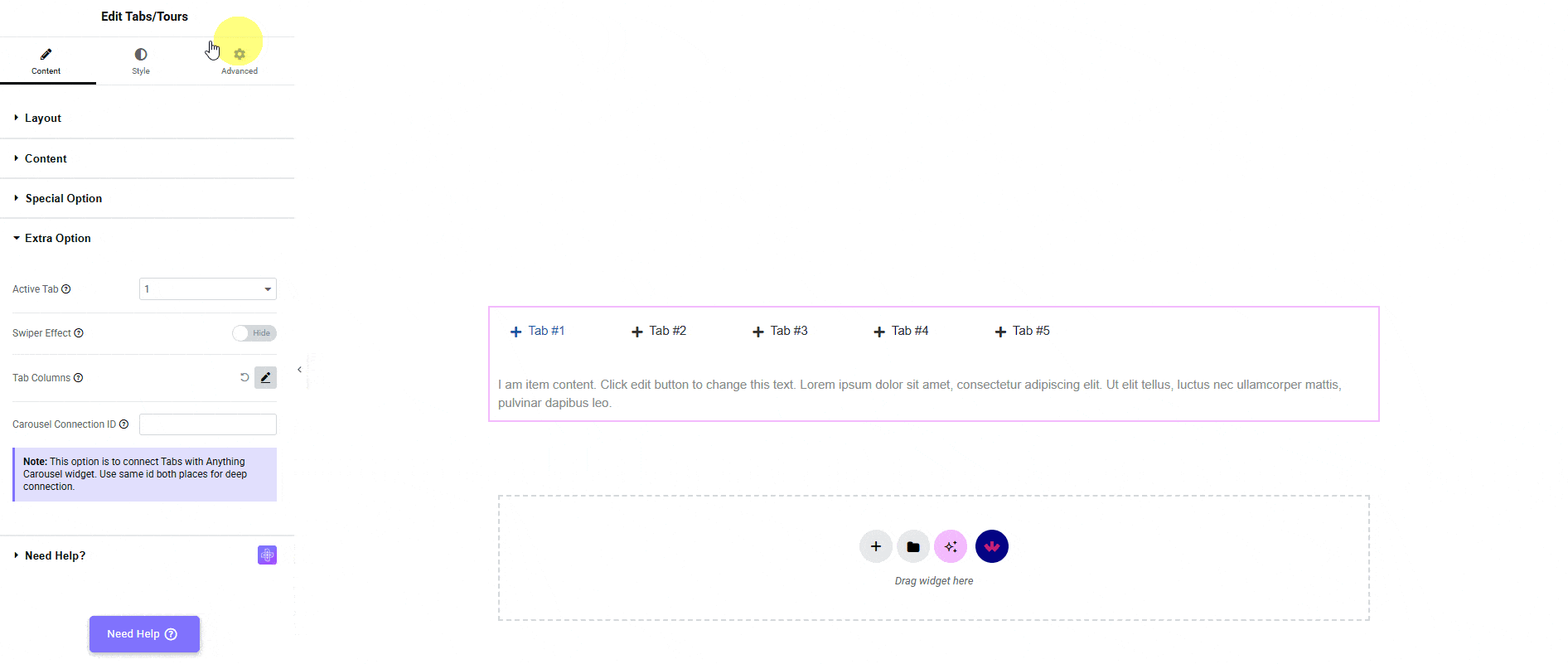This screenshot has height=664, width=1568.
Task: Add new section with plus button
Action: (x=876, y=546)
